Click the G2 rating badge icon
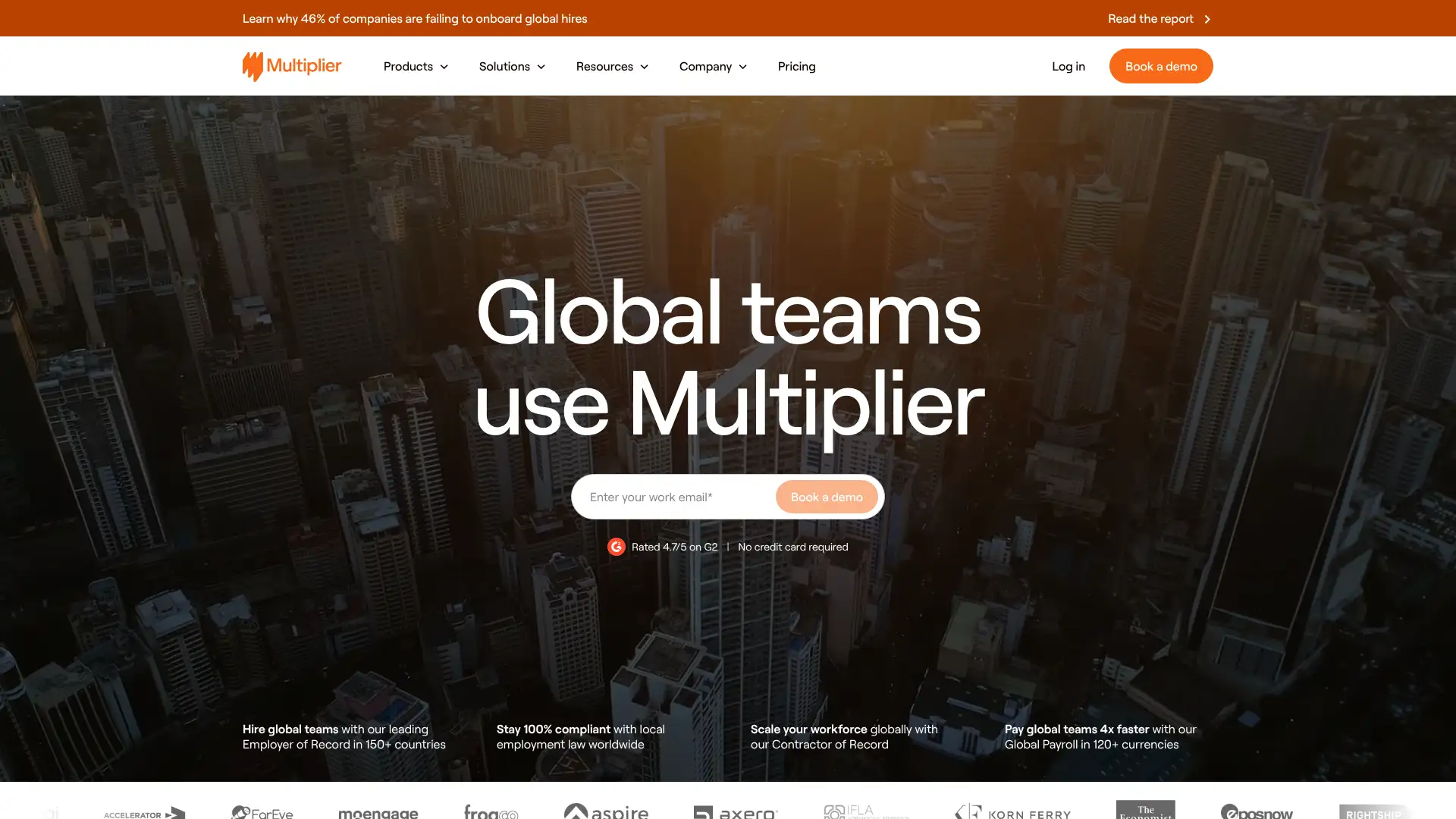Viewport: 1456px width, 819px height. [617, 547]
